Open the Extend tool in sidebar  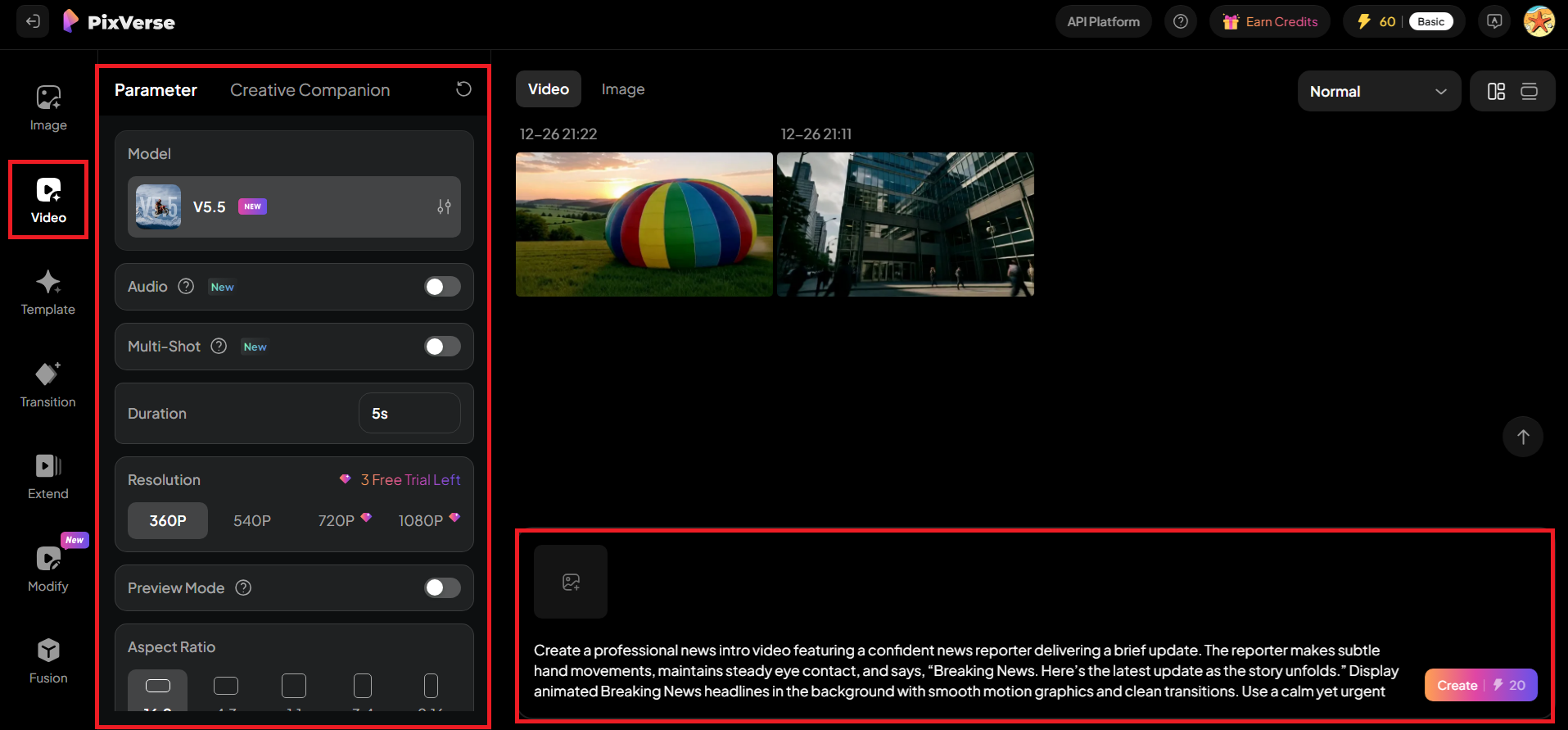point(48,477)
